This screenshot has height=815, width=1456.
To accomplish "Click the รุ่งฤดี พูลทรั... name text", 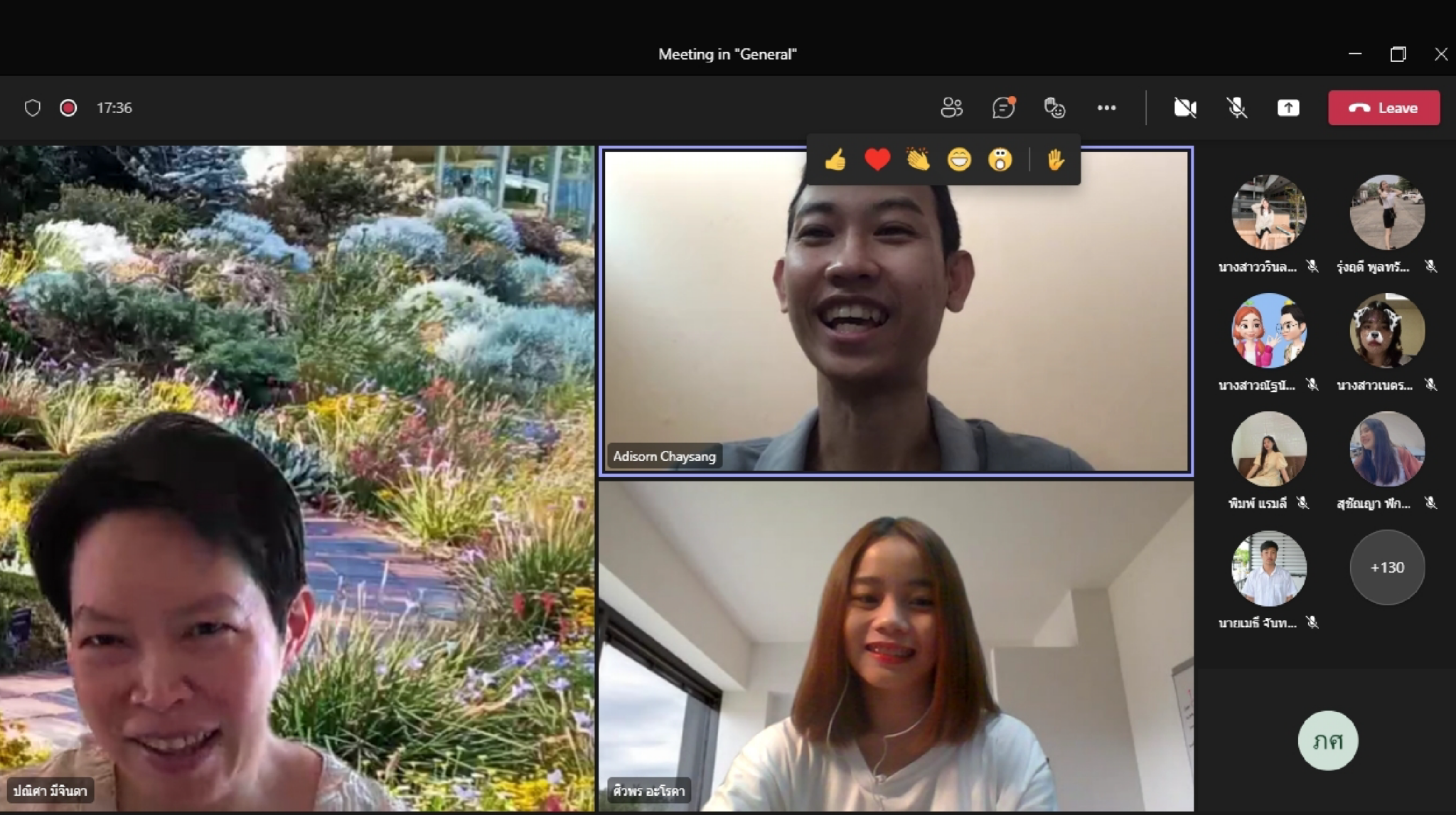I will pyautogui.click(x=1374, y=267).
